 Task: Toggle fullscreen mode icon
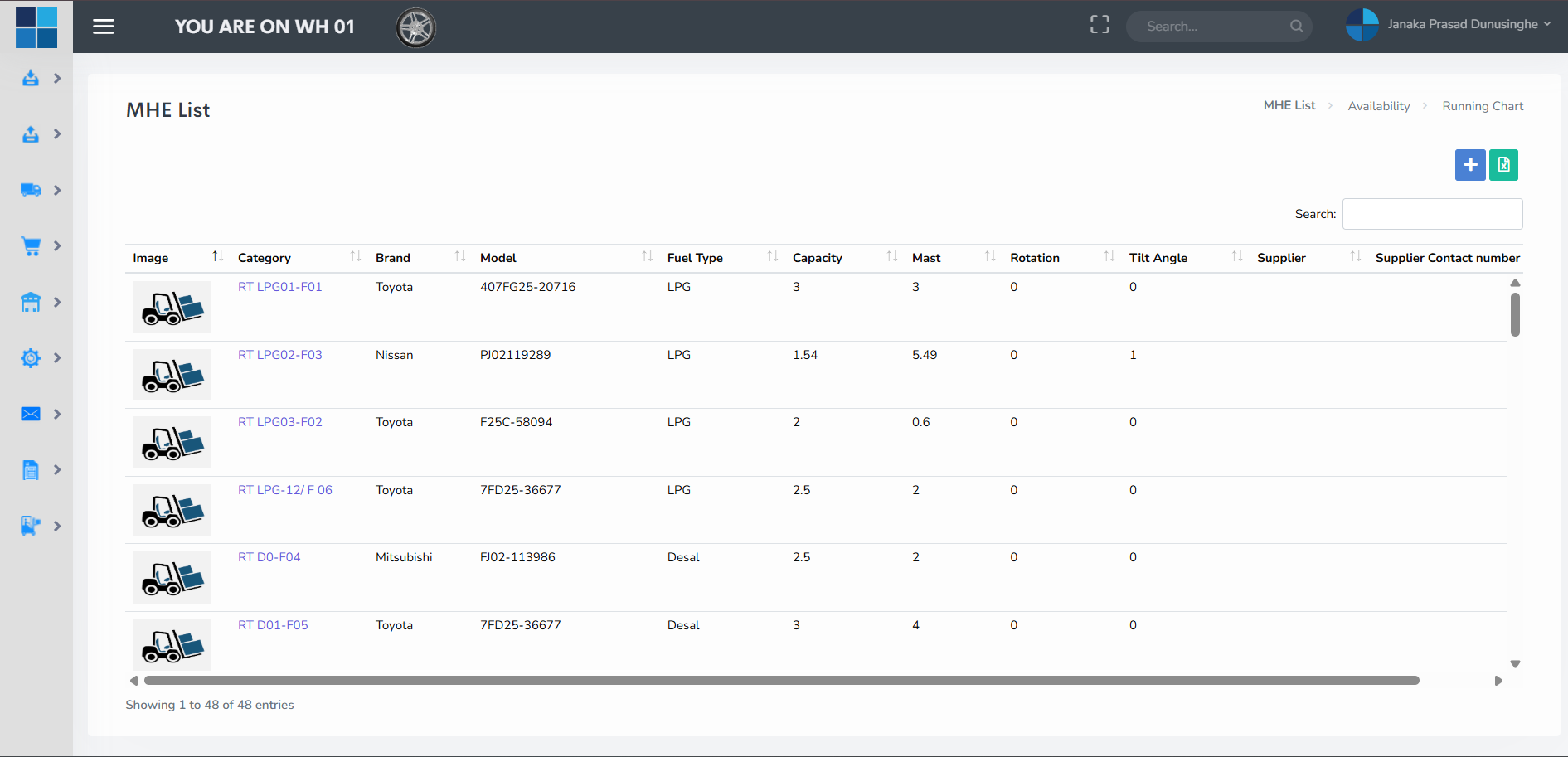[x=1100, y=25]
